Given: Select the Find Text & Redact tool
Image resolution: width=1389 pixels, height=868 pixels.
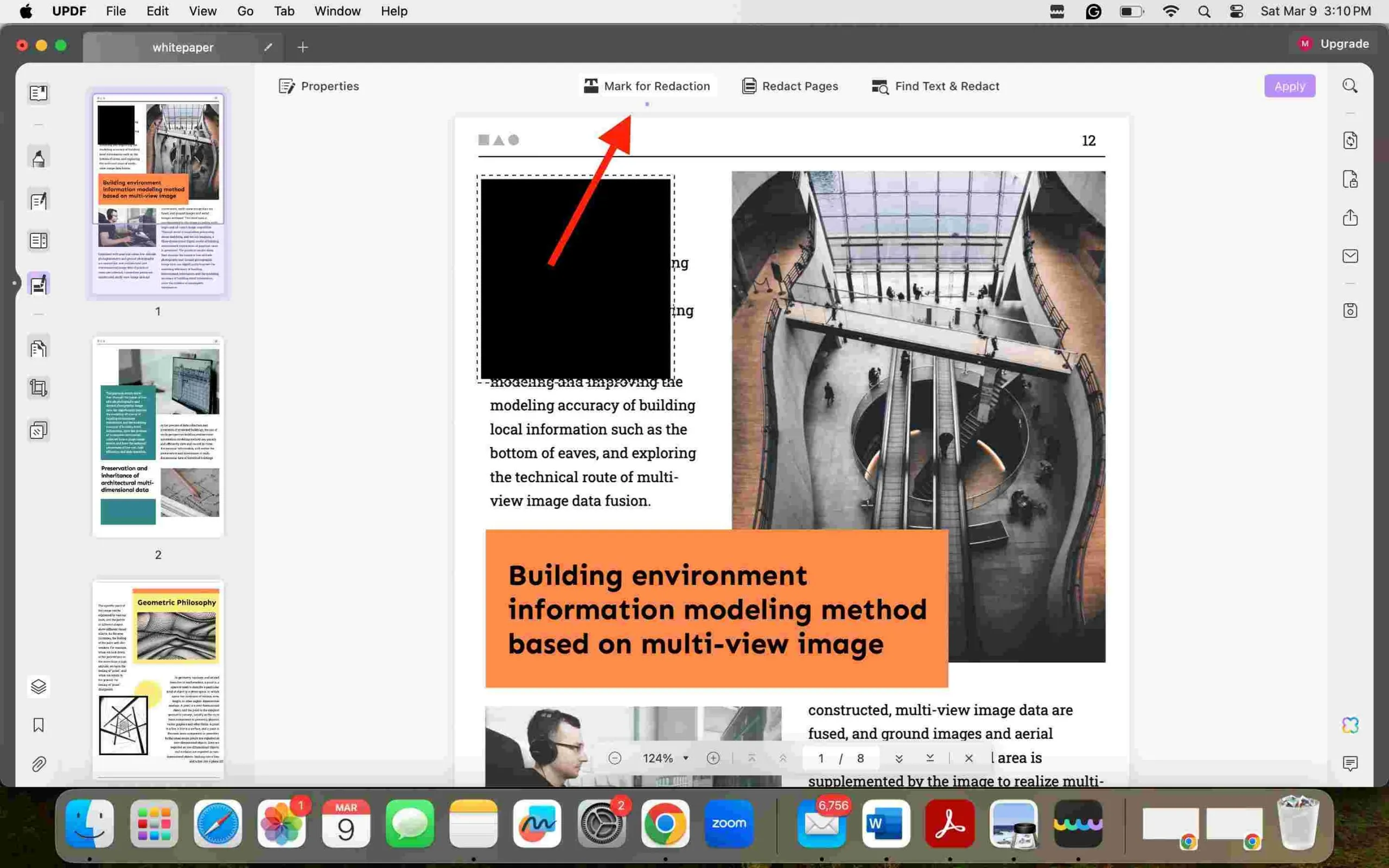Looking at the screenshot, I should point(935,86).
